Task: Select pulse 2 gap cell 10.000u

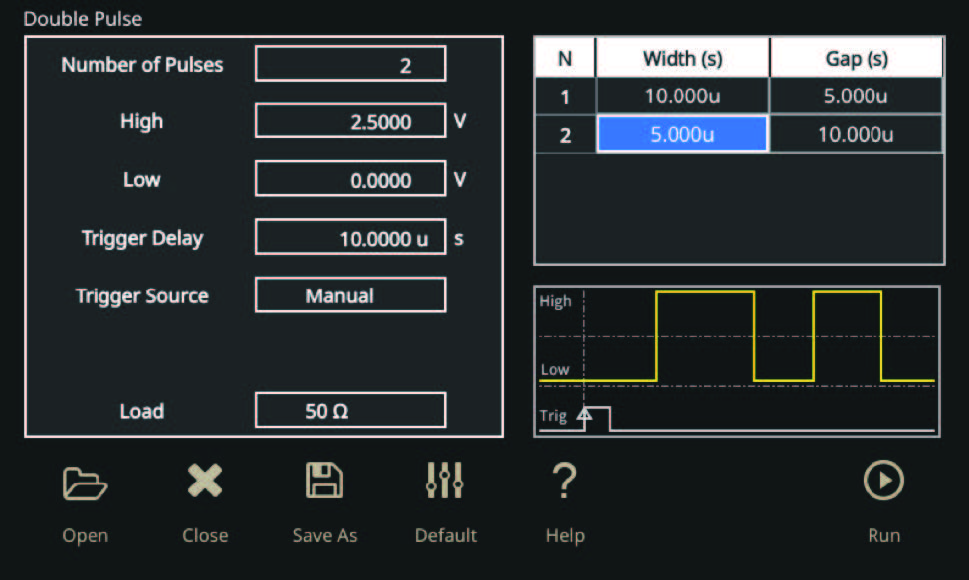Action: point(856,134)
